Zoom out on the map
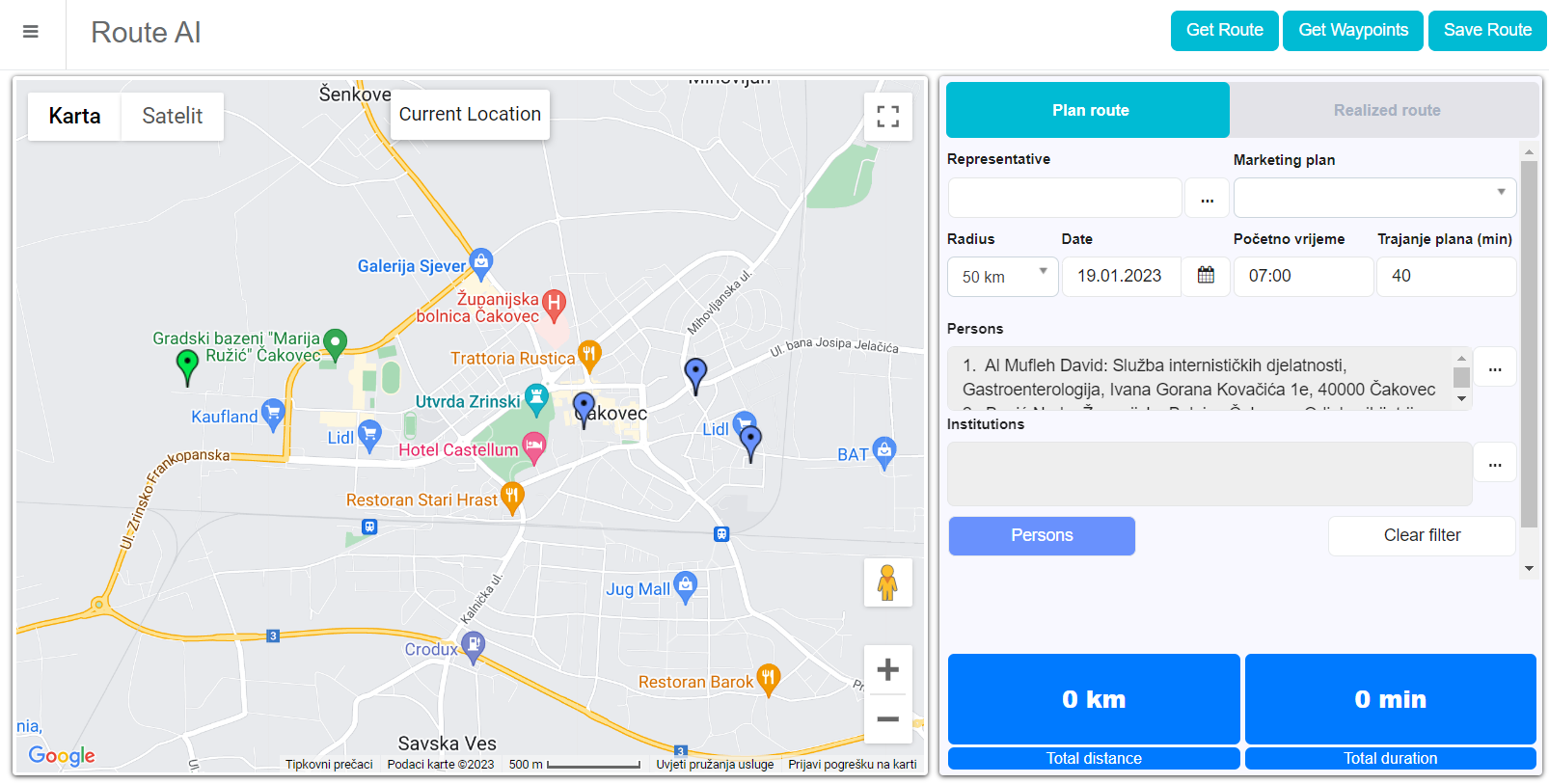This screenshot has height=784, width=1549. click(887, 719)
